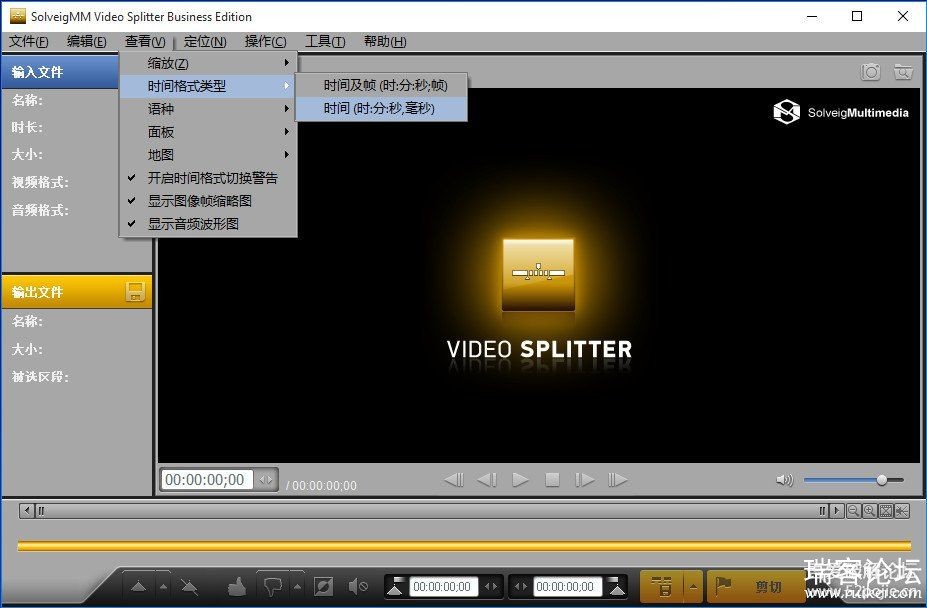Set the end marker position icon
Image resolution: width=927 pixels, height=608 pixels.
pos(617,587)
